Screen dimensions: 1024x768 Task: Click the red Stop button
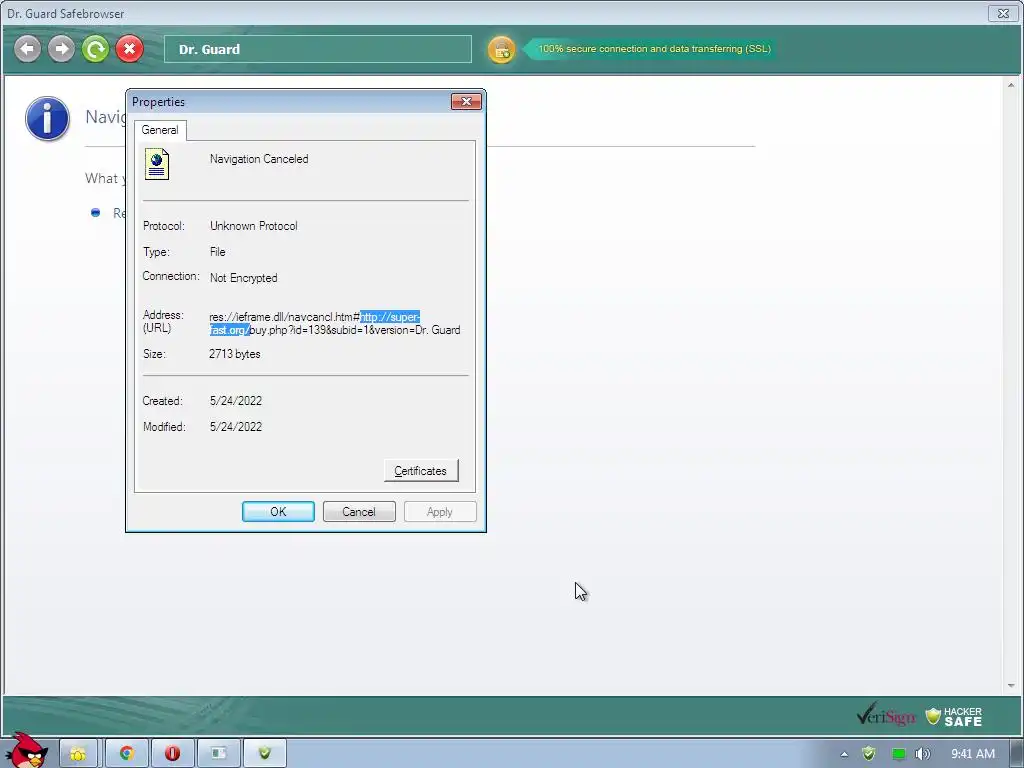tap(129, 49)
